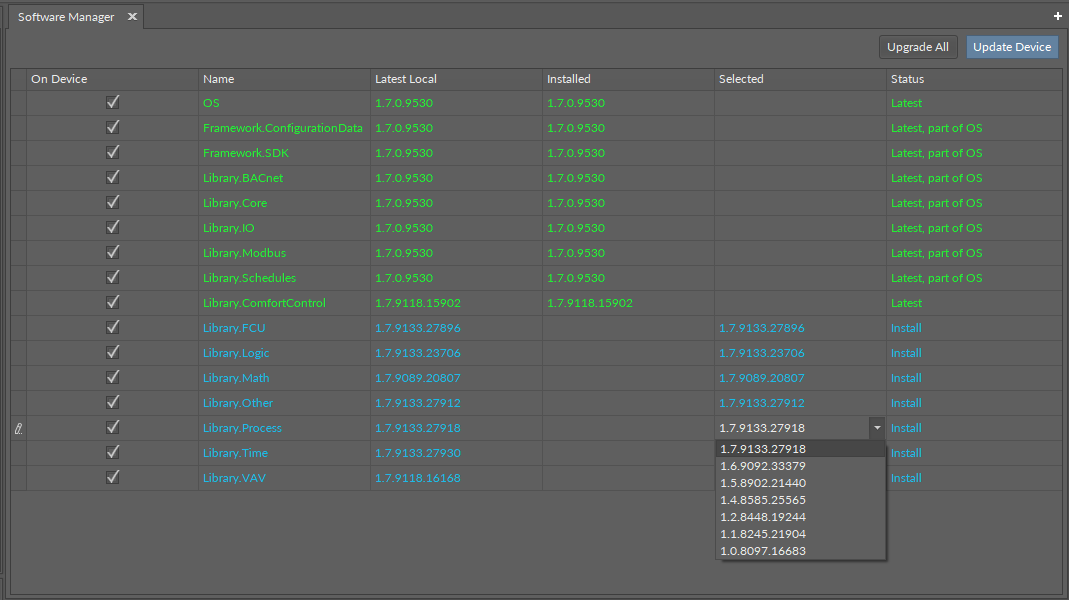Pick version 1.4.8585.25565 from the list
Screen dimensions: 1069x600
(763, 500)
